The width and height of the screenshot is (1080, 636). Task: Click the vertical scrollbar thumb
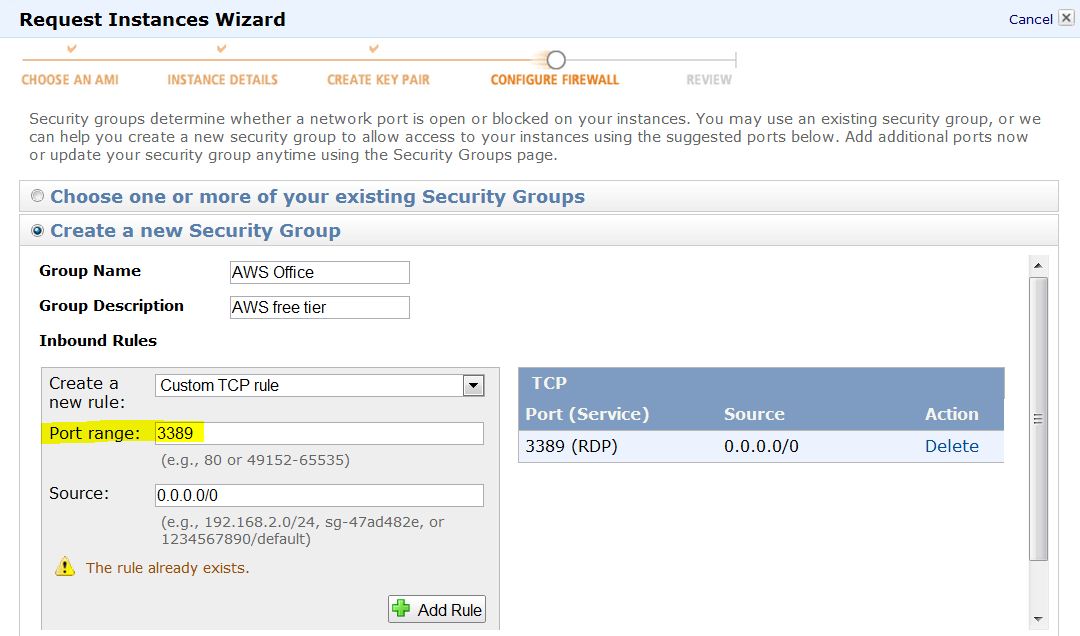[x=1038, y=419]
